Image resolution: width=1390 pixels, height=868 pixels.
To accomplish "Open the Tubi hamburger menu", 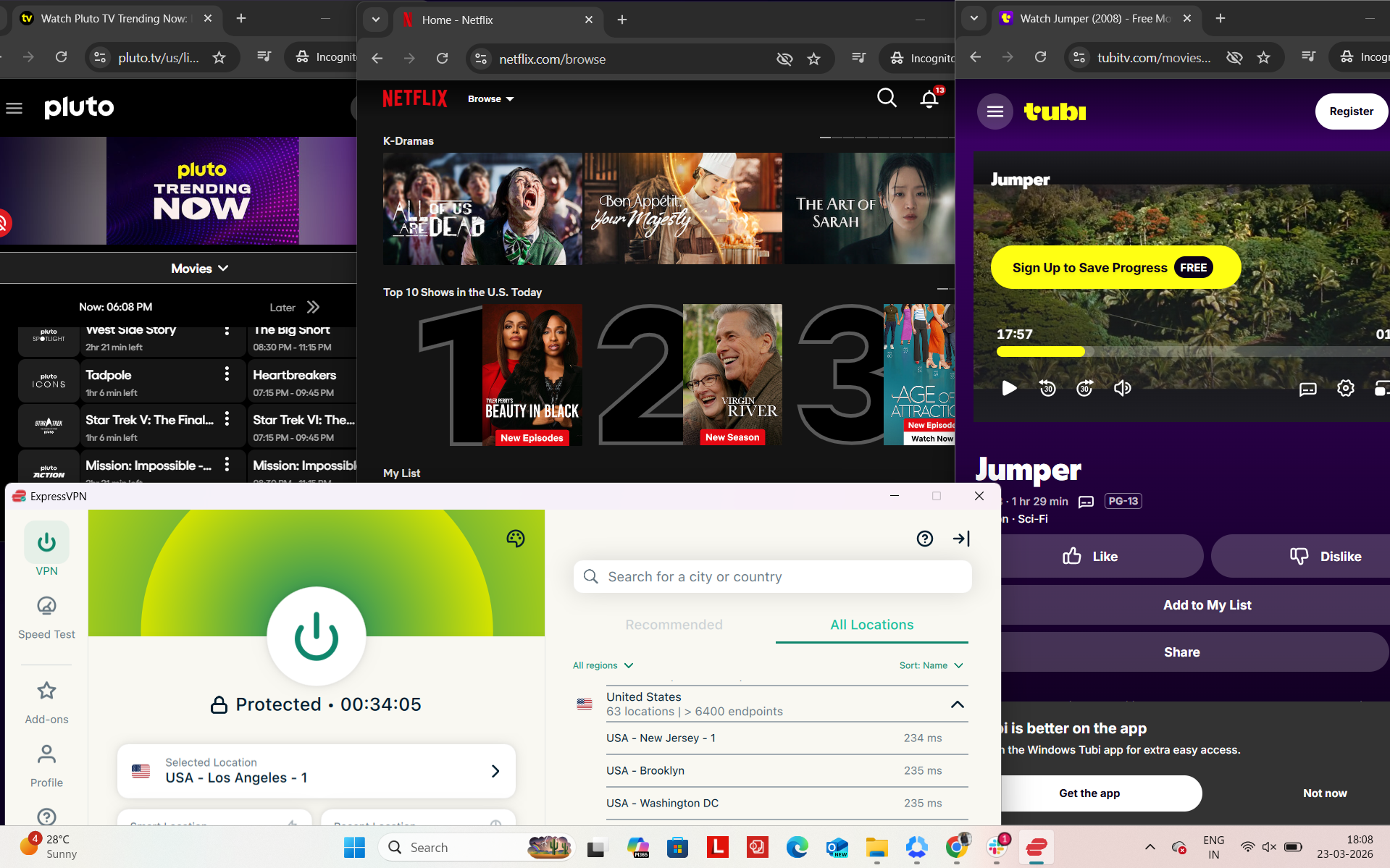I will (x=995, y=111).
